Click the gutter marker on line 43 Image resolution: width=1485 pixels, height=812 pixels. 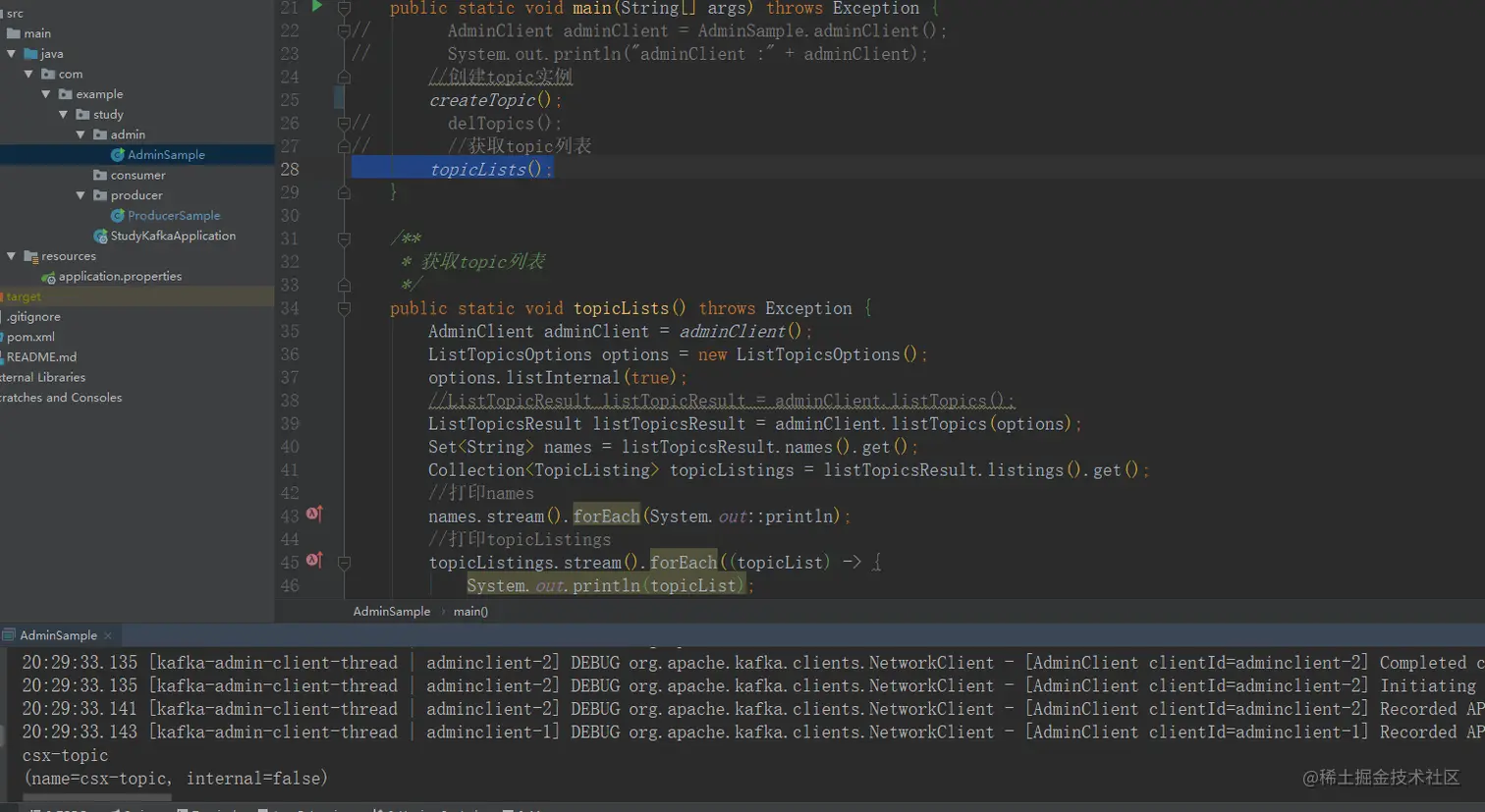[314, 514]
